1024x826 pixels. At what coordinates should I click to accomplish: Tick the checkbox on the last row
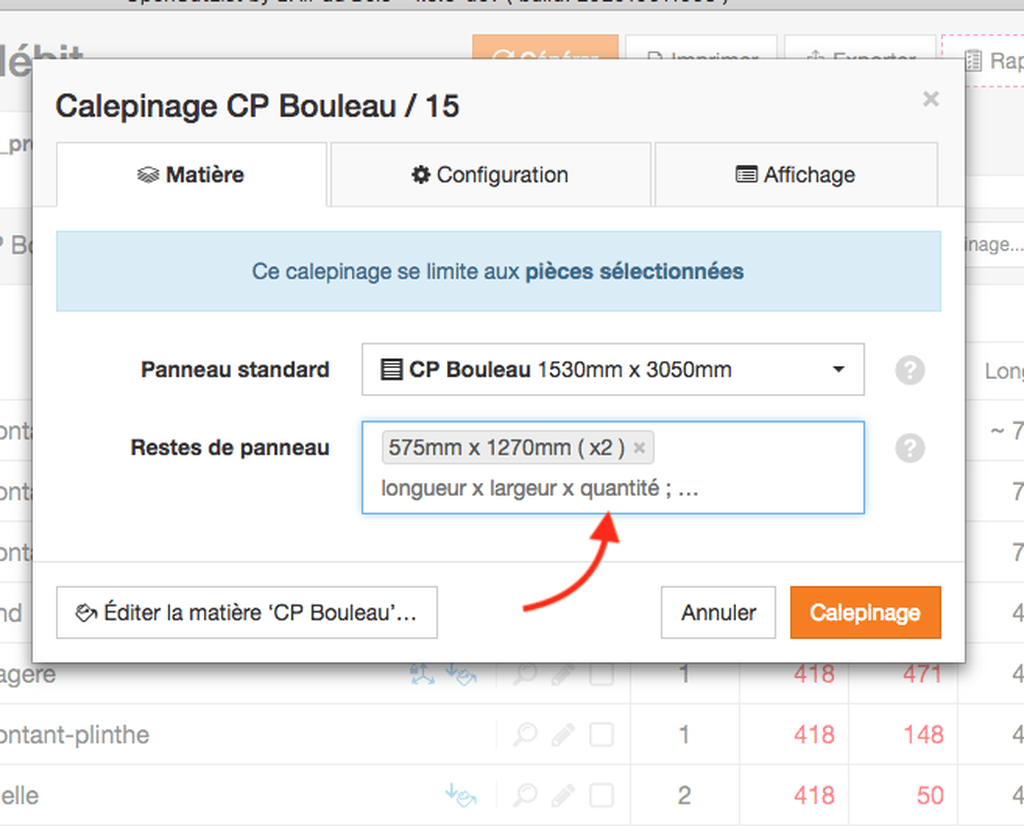point(601,795)
